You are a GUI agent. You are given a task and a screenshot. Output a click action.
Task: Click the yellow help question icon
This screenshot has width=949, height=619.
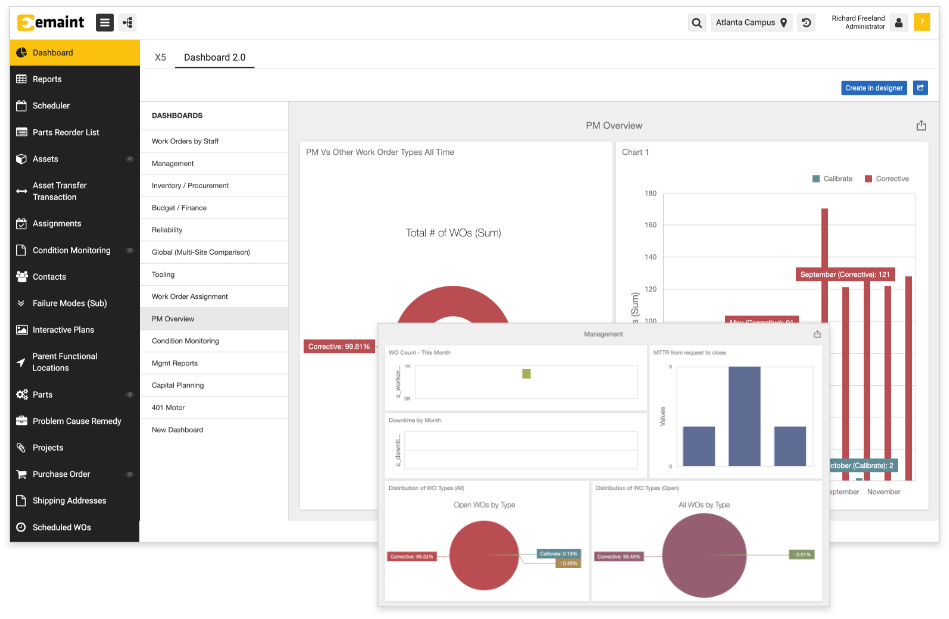click(x=922, y=22)
